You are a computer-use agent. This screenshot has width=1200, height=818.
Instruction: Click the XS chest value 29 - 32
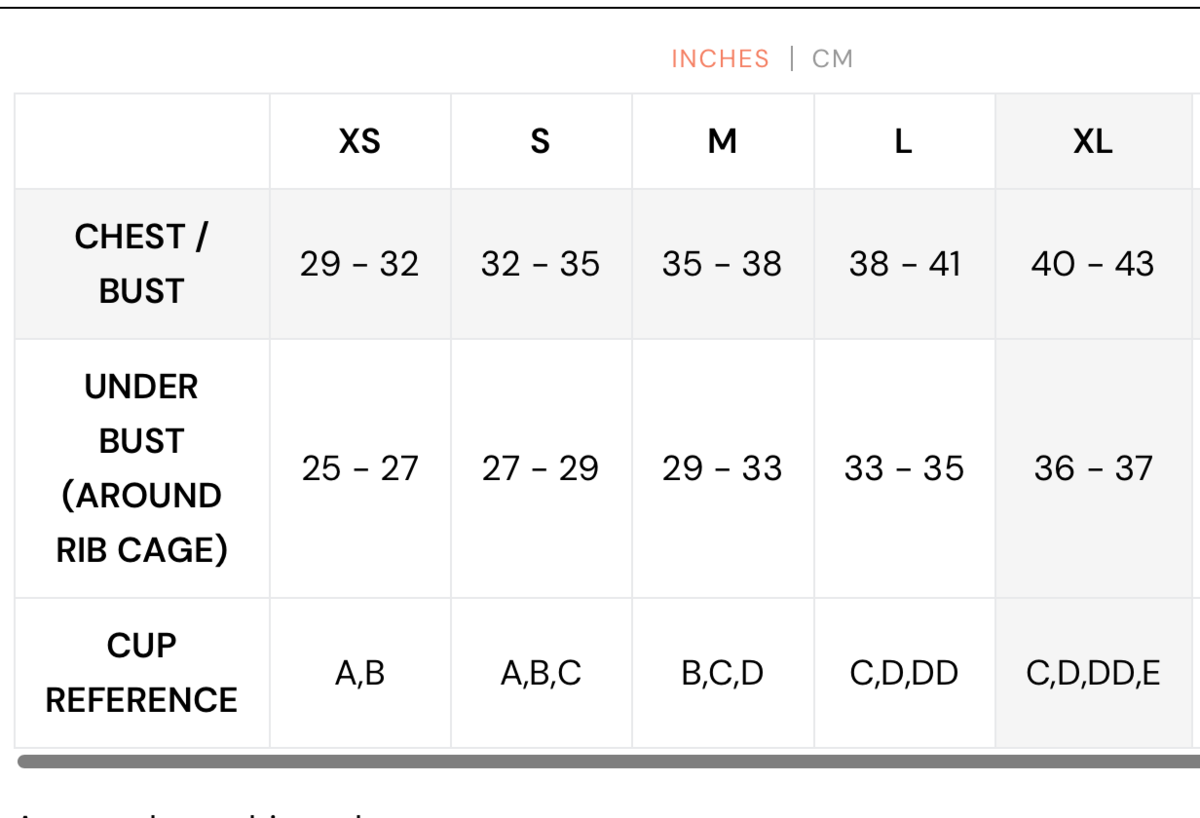pyautogui.click(x=360, y=264)
